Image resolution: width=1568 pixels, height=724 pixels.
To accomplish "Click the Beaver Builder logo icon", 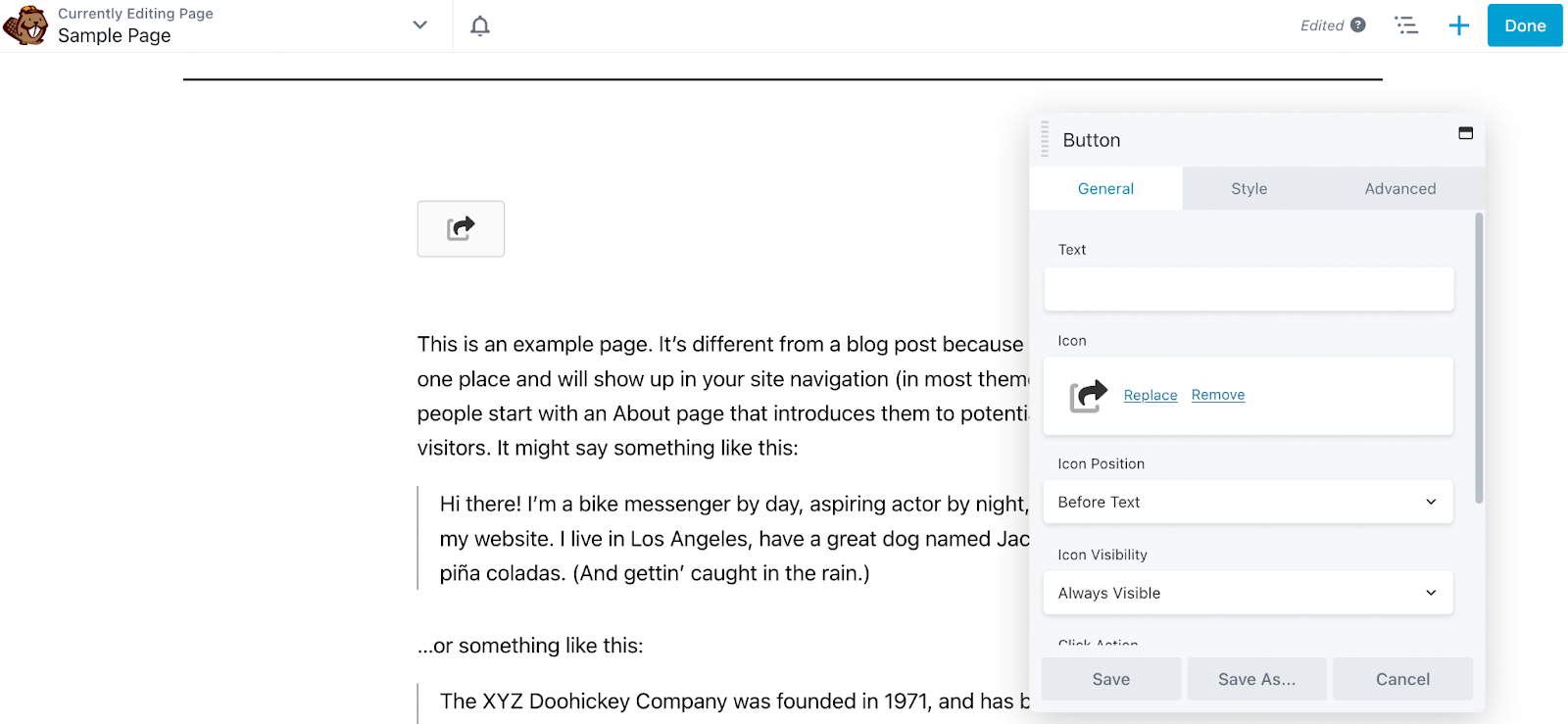I will (25, 25).
